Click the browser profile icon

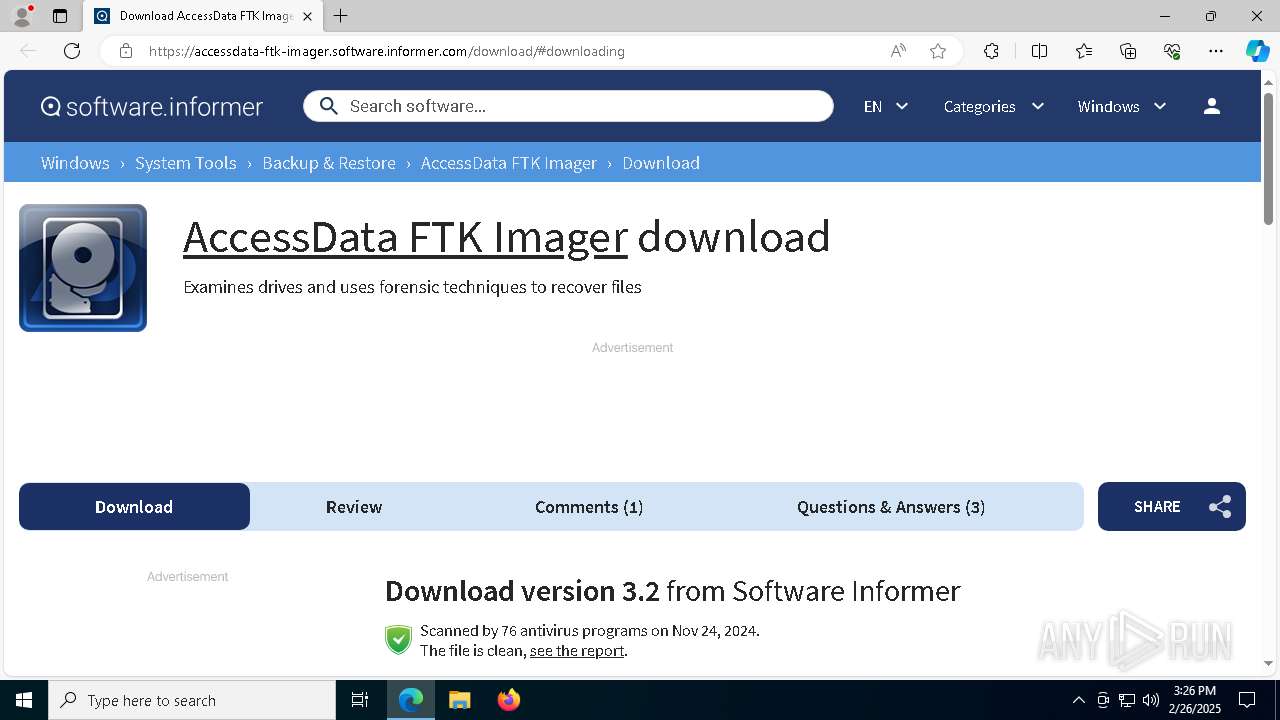click(22, 16)
